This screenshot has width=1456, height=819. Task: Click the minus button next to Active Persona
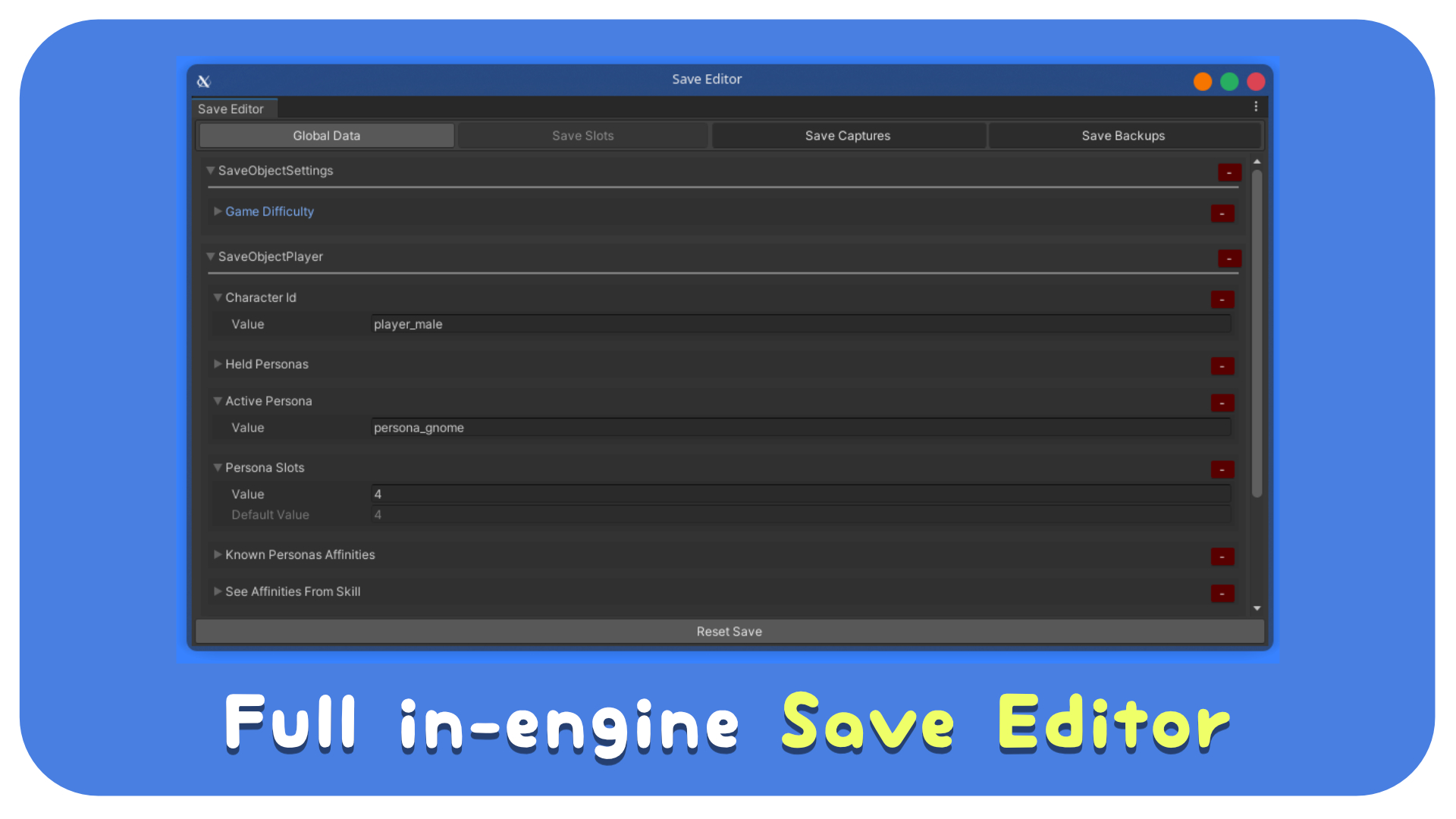point(1222,403)
